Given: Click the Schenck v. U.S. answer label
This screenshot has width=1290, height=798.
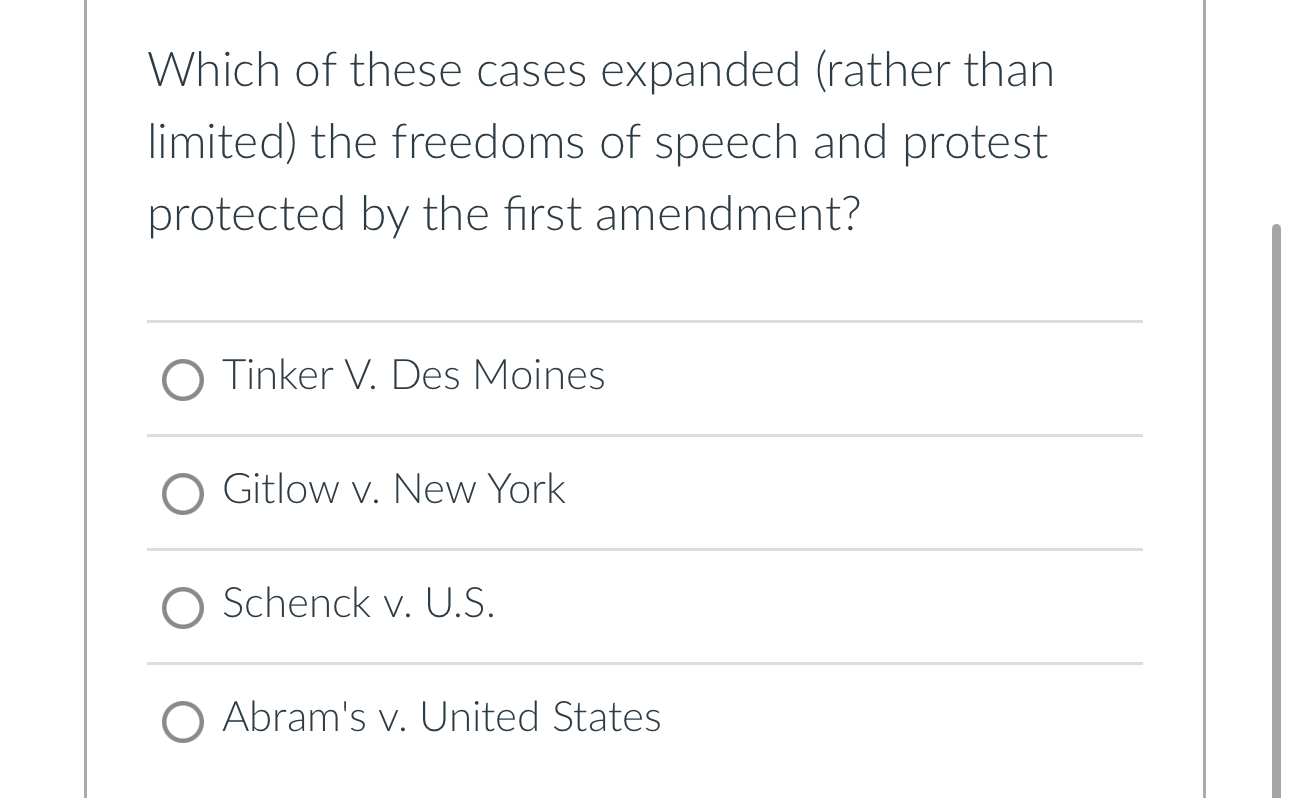Looking at the screenshot, I should point(358,604).
